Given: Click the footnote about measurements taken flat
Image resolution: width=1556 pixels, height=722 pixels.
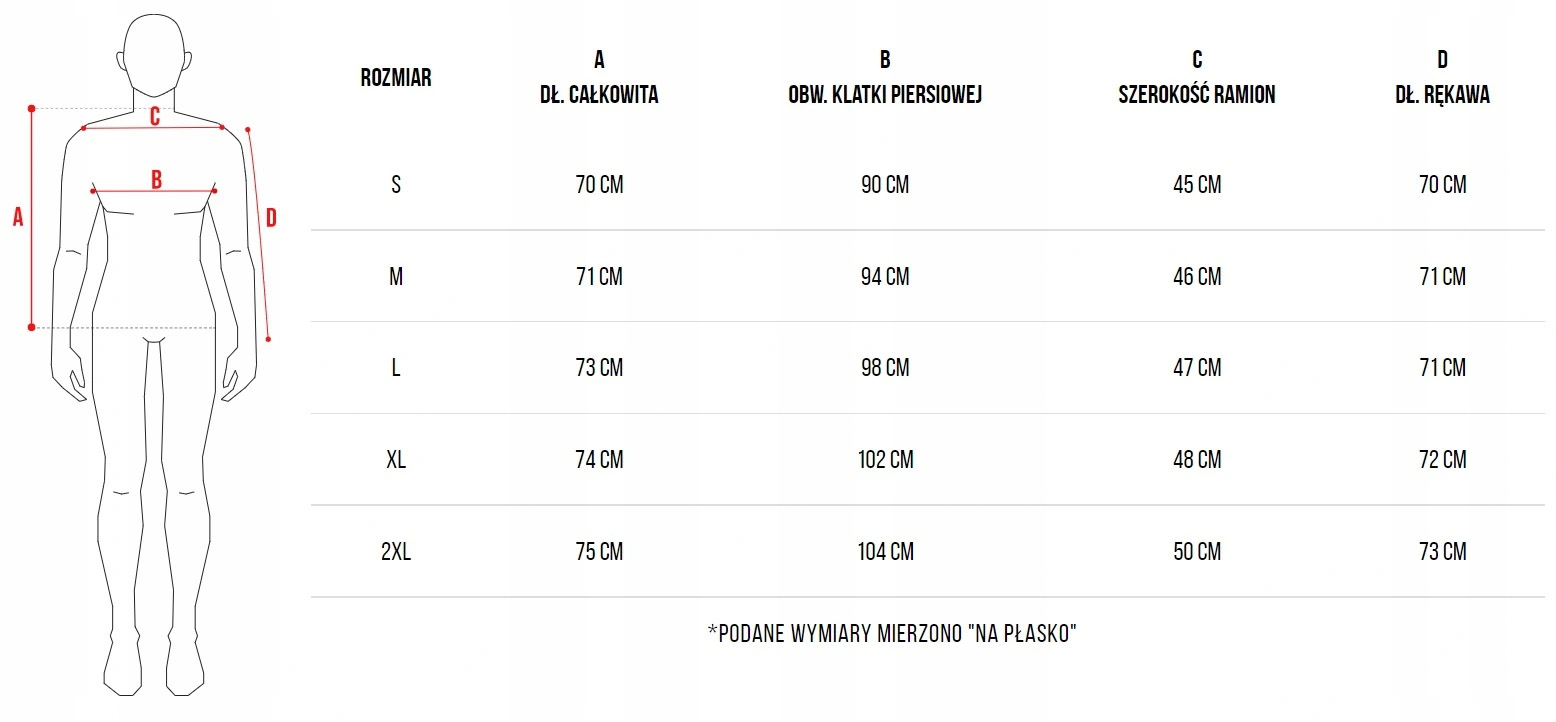Looking at the screenshot, I should tap(891, 633).
